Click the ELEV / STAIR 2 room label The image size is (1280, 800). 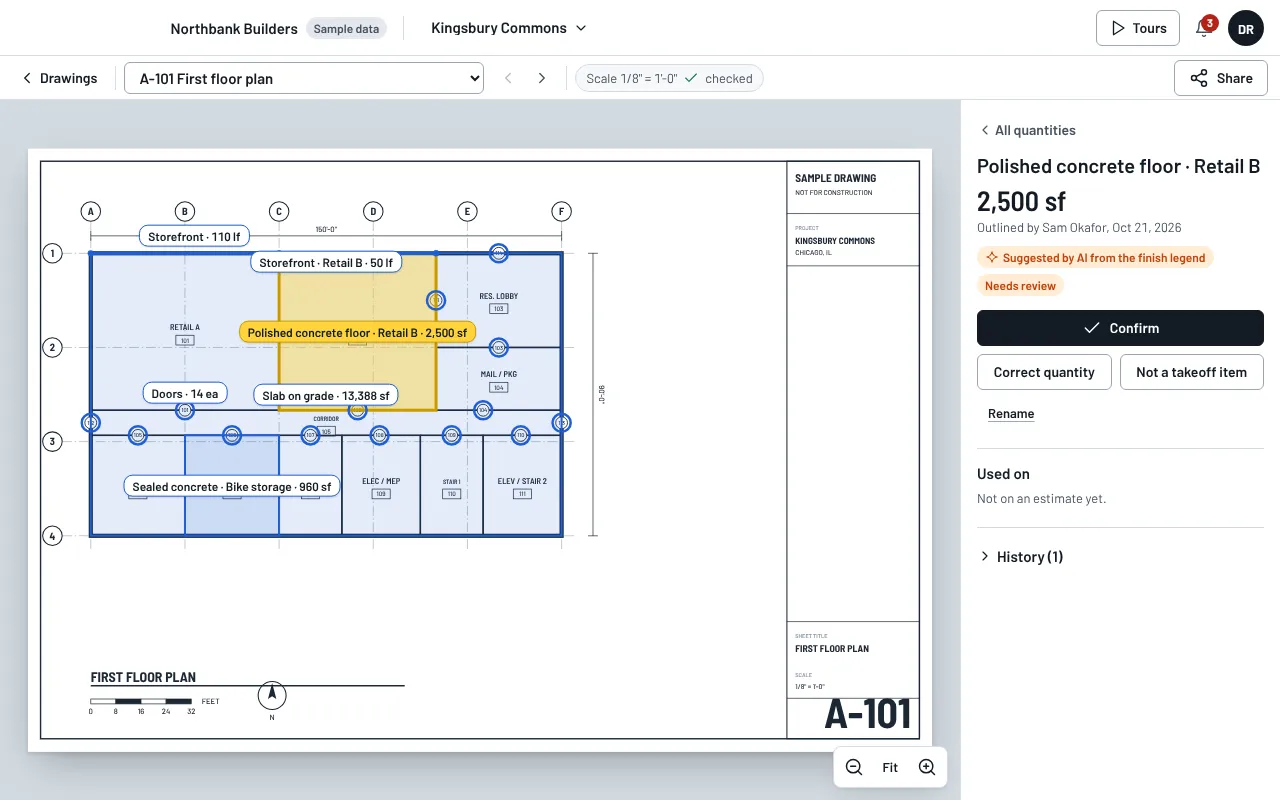(x=522, y=481)
